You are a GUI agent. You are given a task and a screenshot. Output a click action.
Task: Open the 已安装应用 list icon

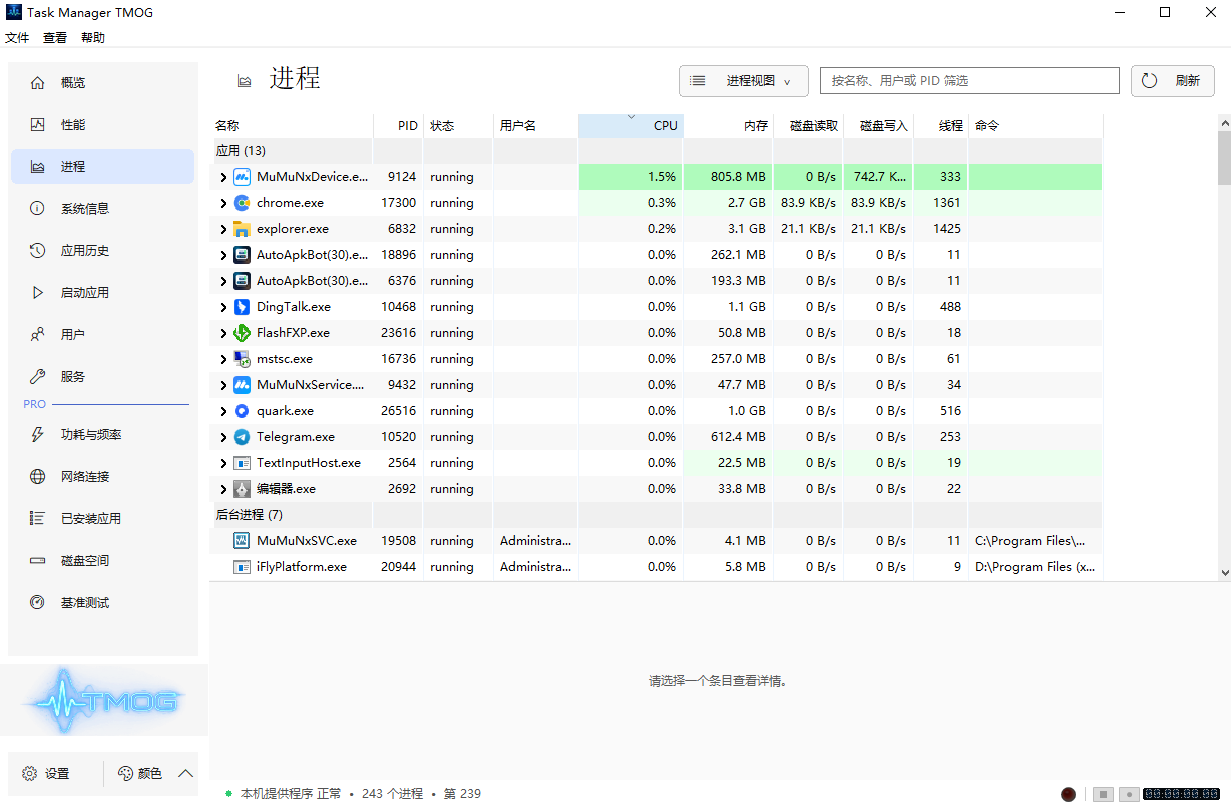38,519
